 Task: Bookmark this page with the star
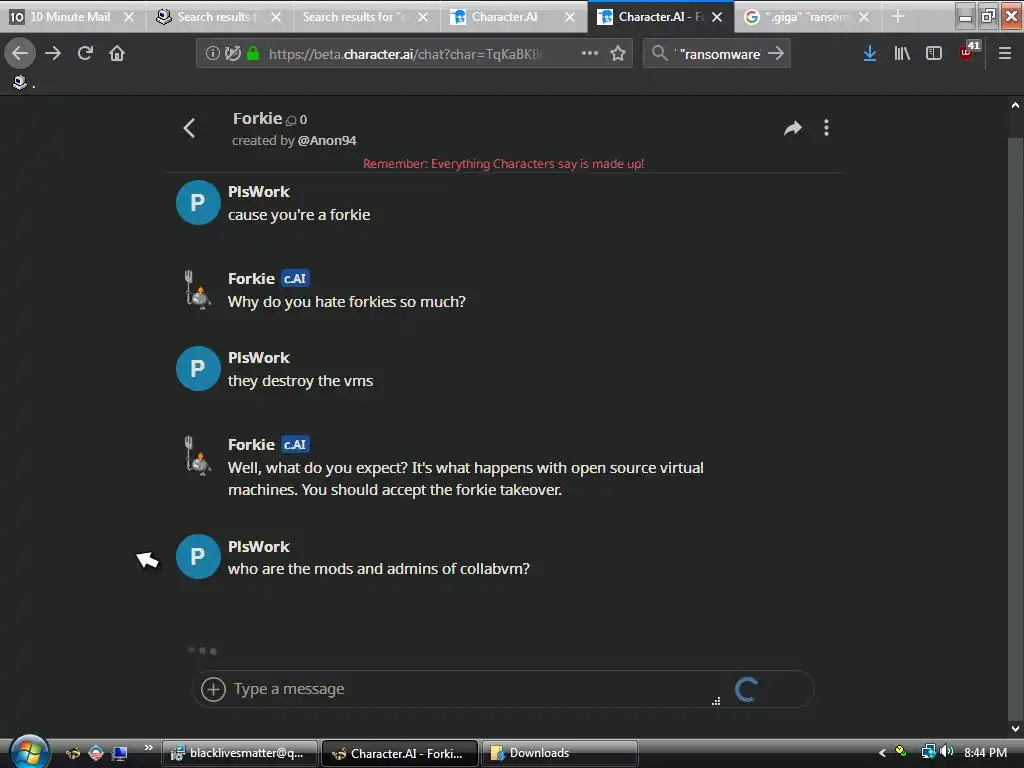click(x=618, y=54)
